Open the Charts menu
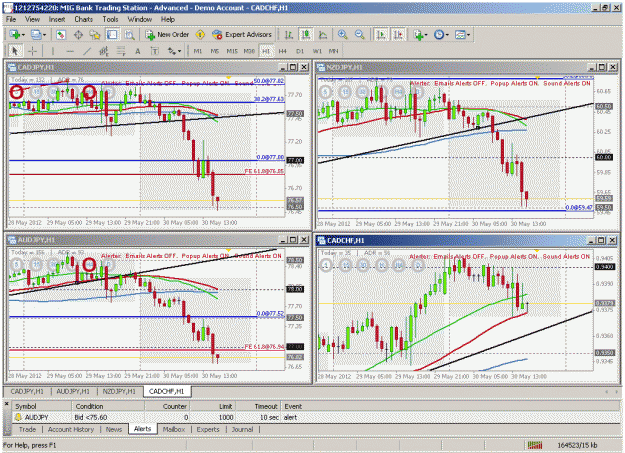This screenshot has height=453, width=625. (x=84, y=19)
